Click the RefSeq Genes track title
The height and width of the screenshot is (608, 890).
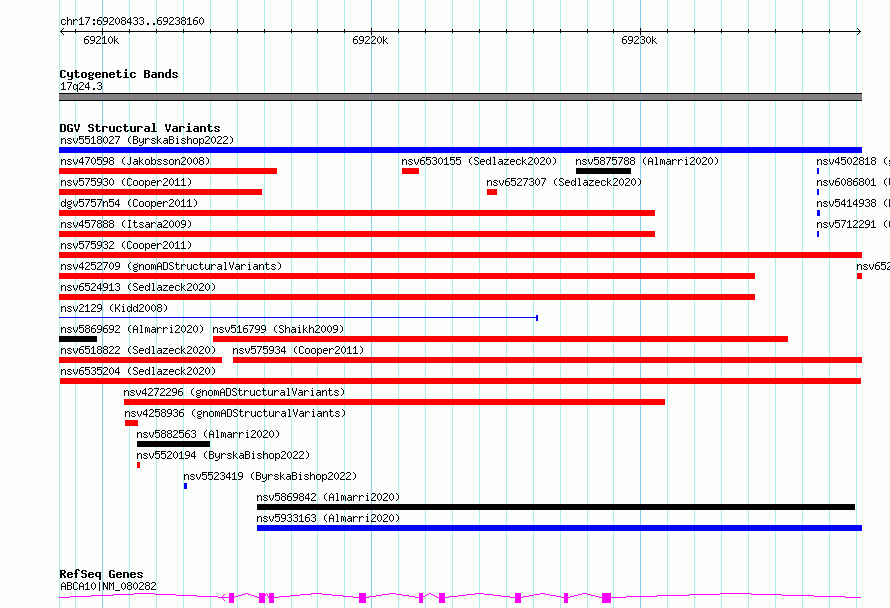click(101, 574)
